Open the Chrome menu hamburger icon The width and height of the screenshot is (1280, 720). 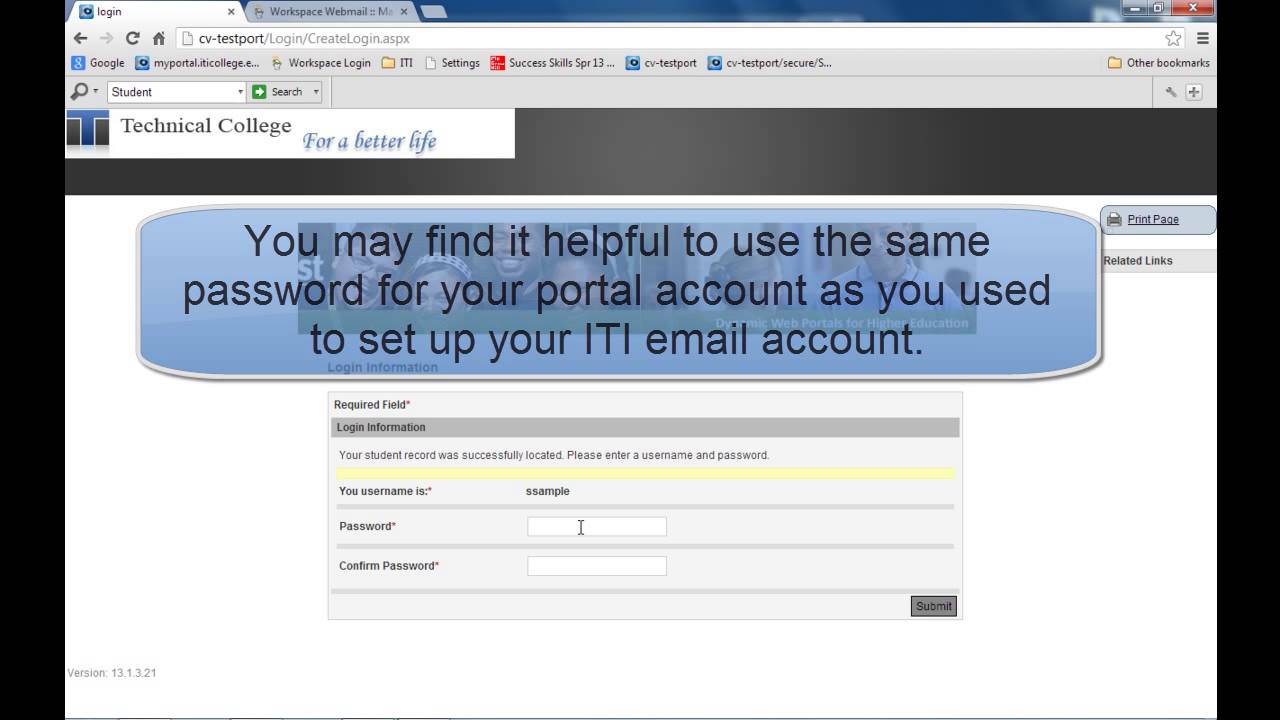(x=1203, y=38)
